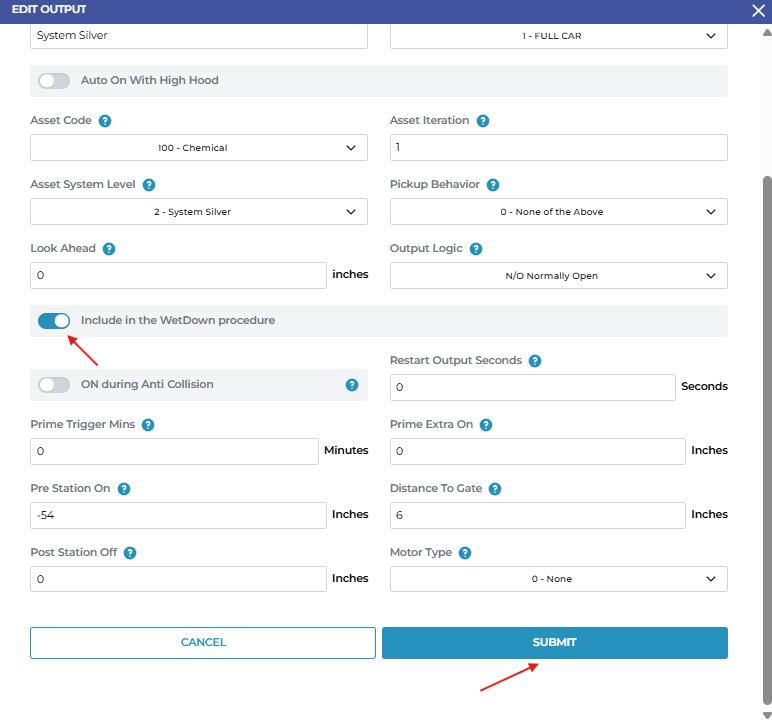Close the Edit Output dialog
This screenshot has height=720, width=772.
758,10
